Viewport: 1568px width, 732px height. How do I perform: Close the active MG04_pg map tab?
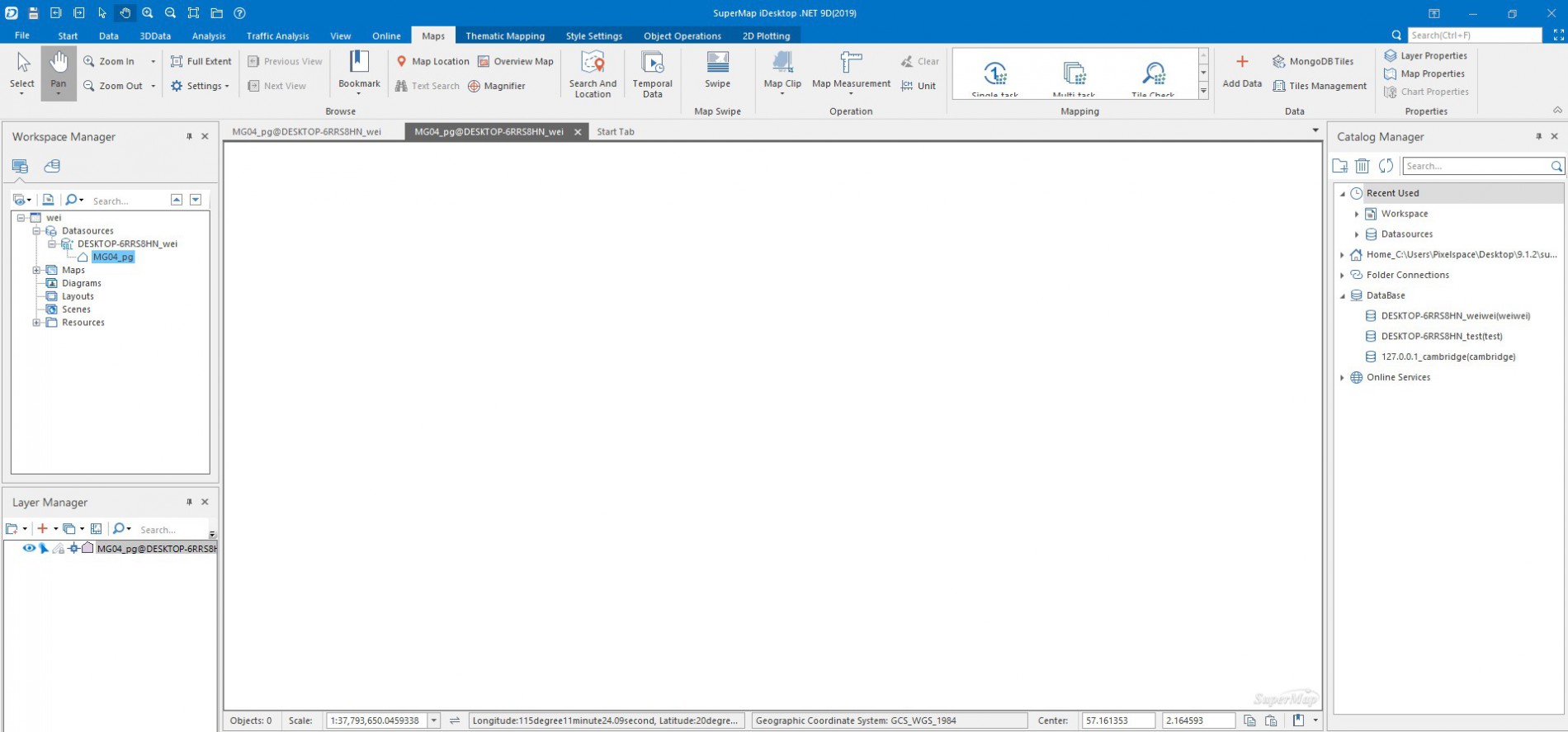point(578,132)
